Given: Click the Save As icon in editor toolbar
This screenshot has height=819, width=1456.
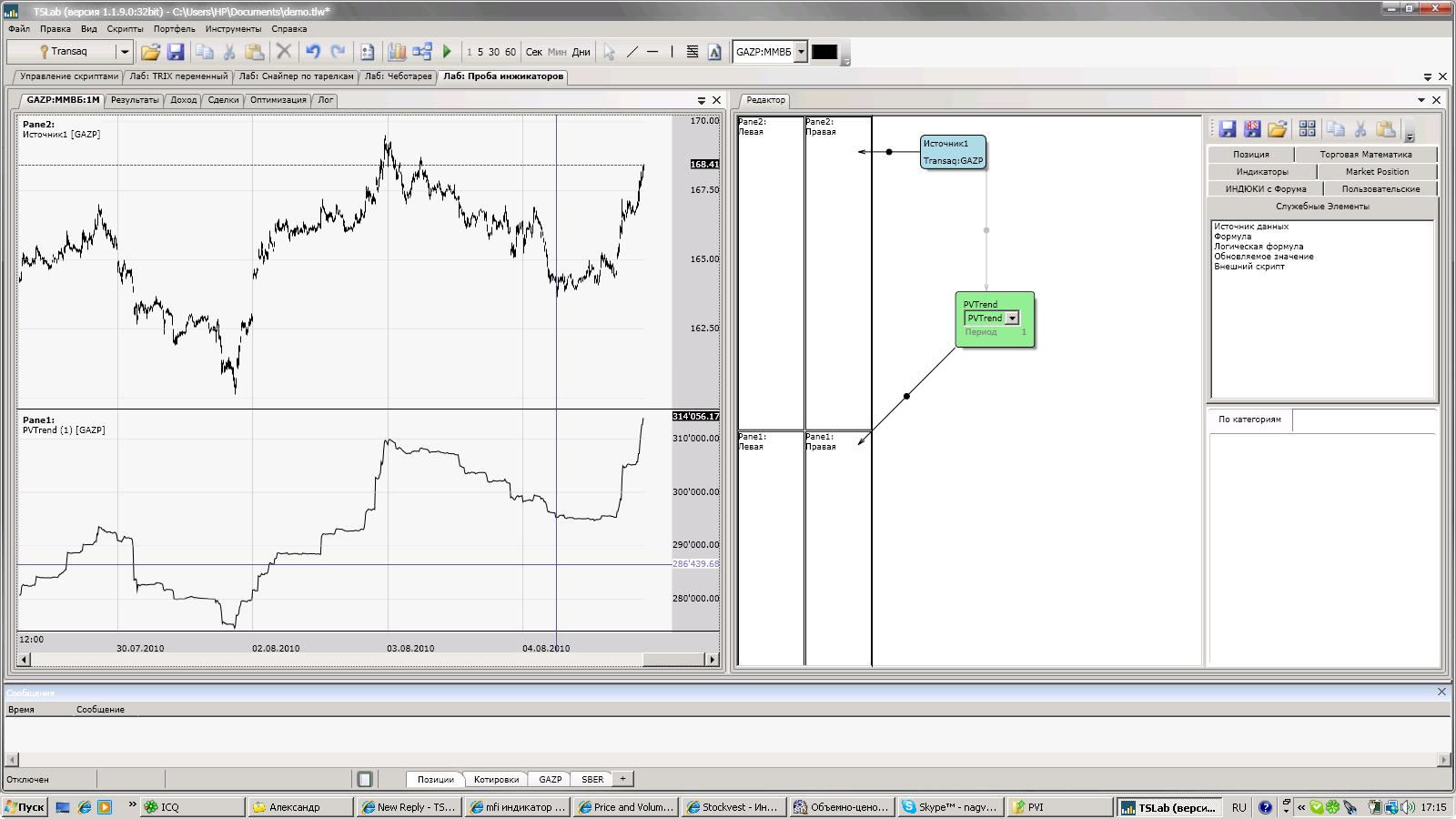Looking at the screenshot, I should 1252,129.
